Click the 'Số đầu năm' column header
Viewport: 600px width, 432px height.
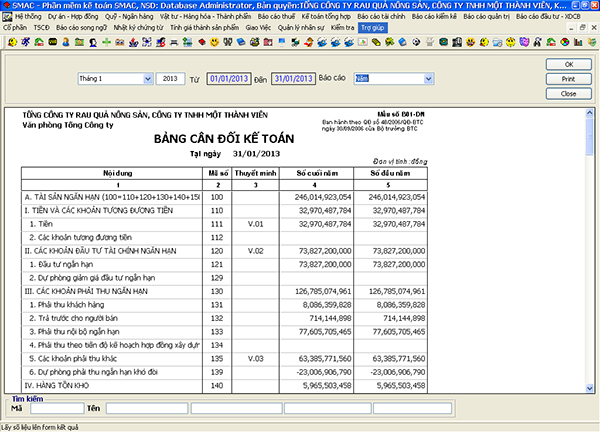(390, 173)
